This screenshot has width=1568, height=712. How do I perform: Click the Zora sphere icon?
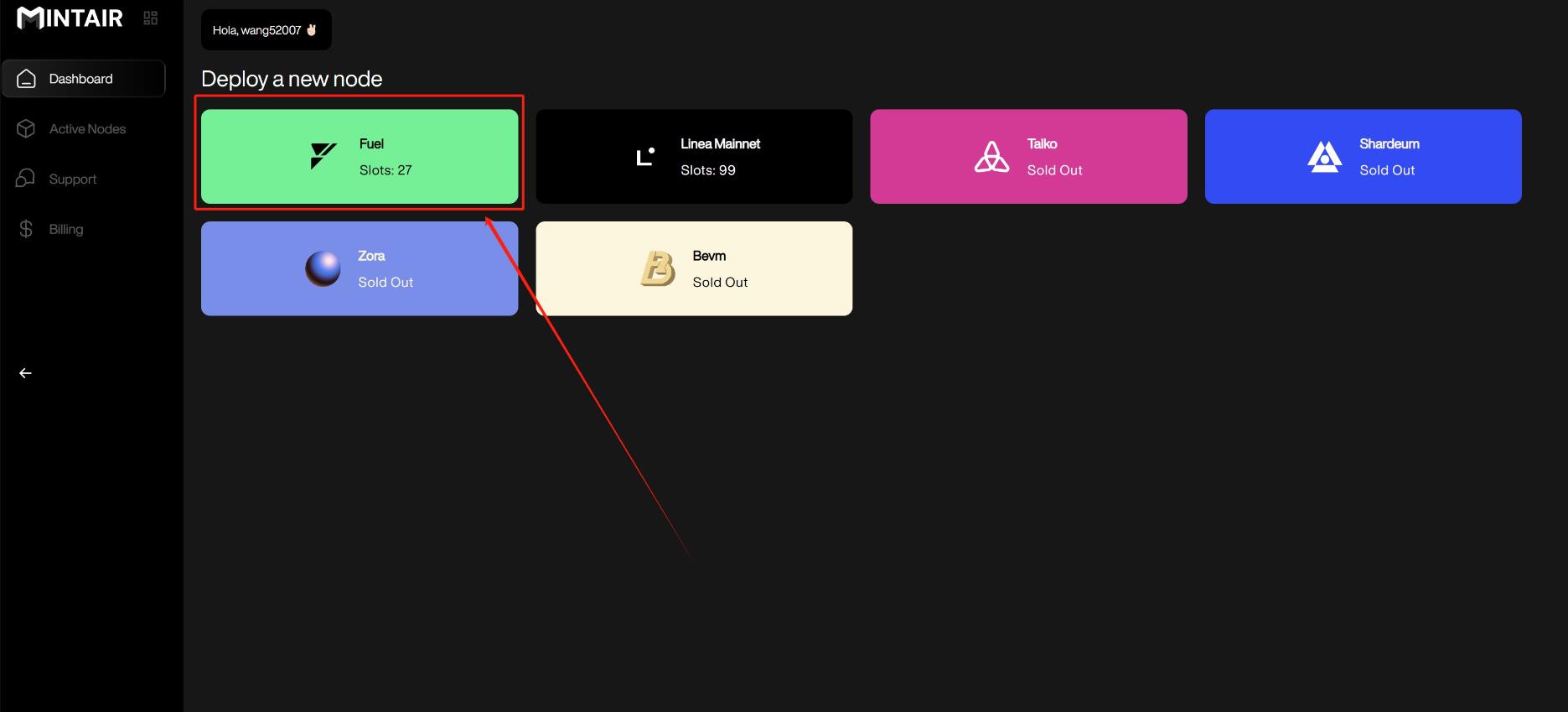(x=323, y=268)
